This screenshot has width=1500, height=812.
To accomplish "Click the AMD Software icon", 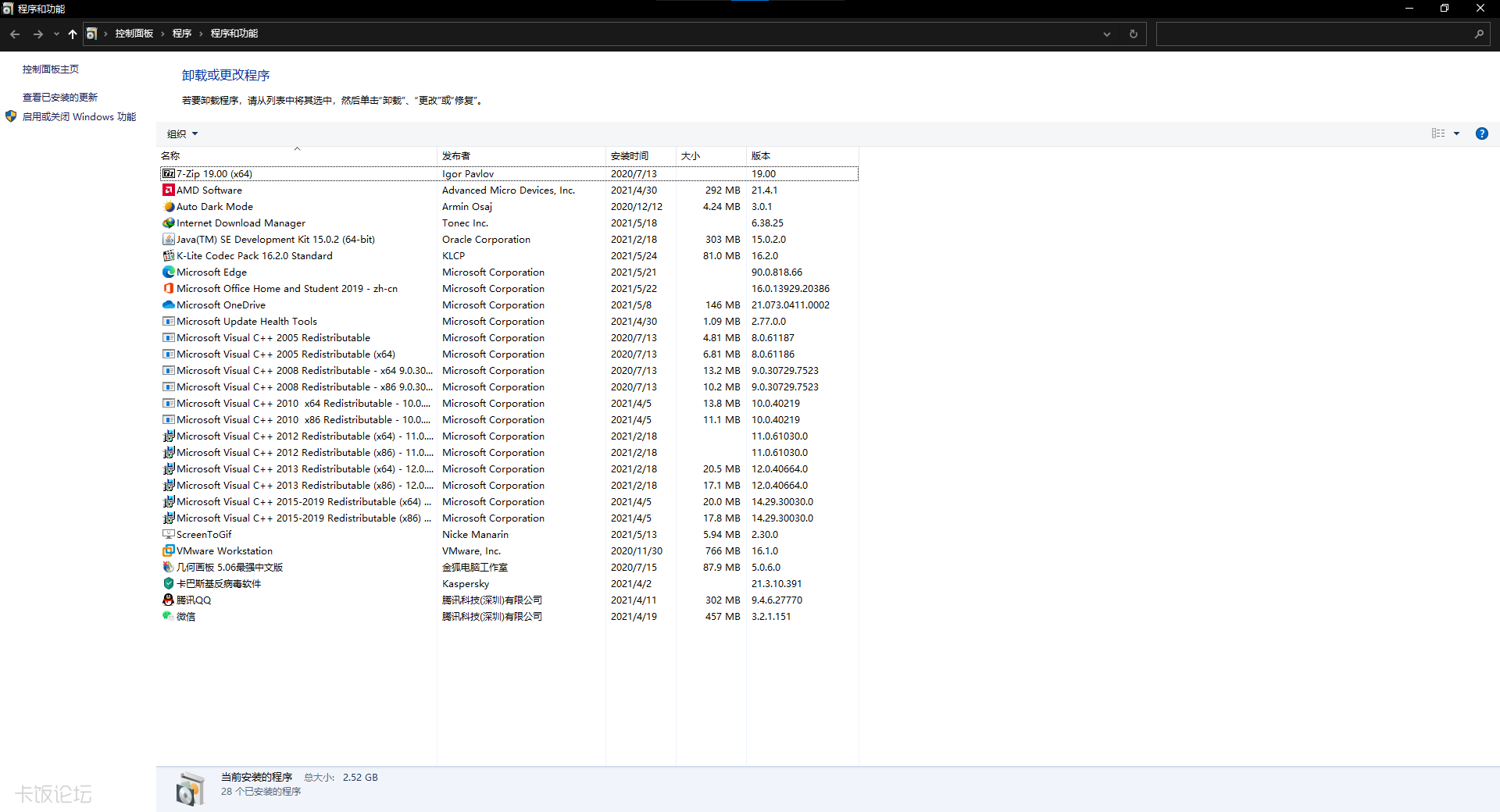I will pyautogui.click(x=168, y=191).
